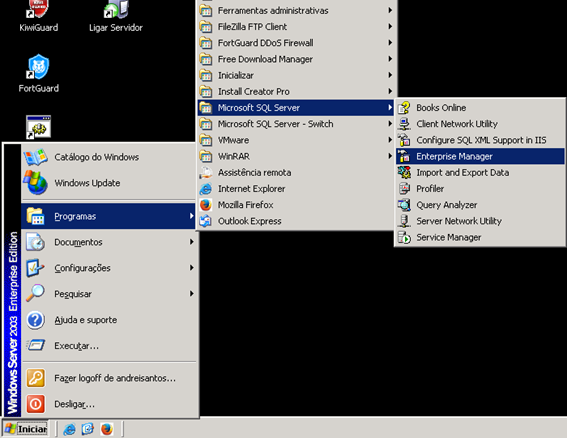Click the Query Analyzer icon
Image resolution: width=567 pixels, height=438 pixels.
pyautogui.click(x=404, y=205)
